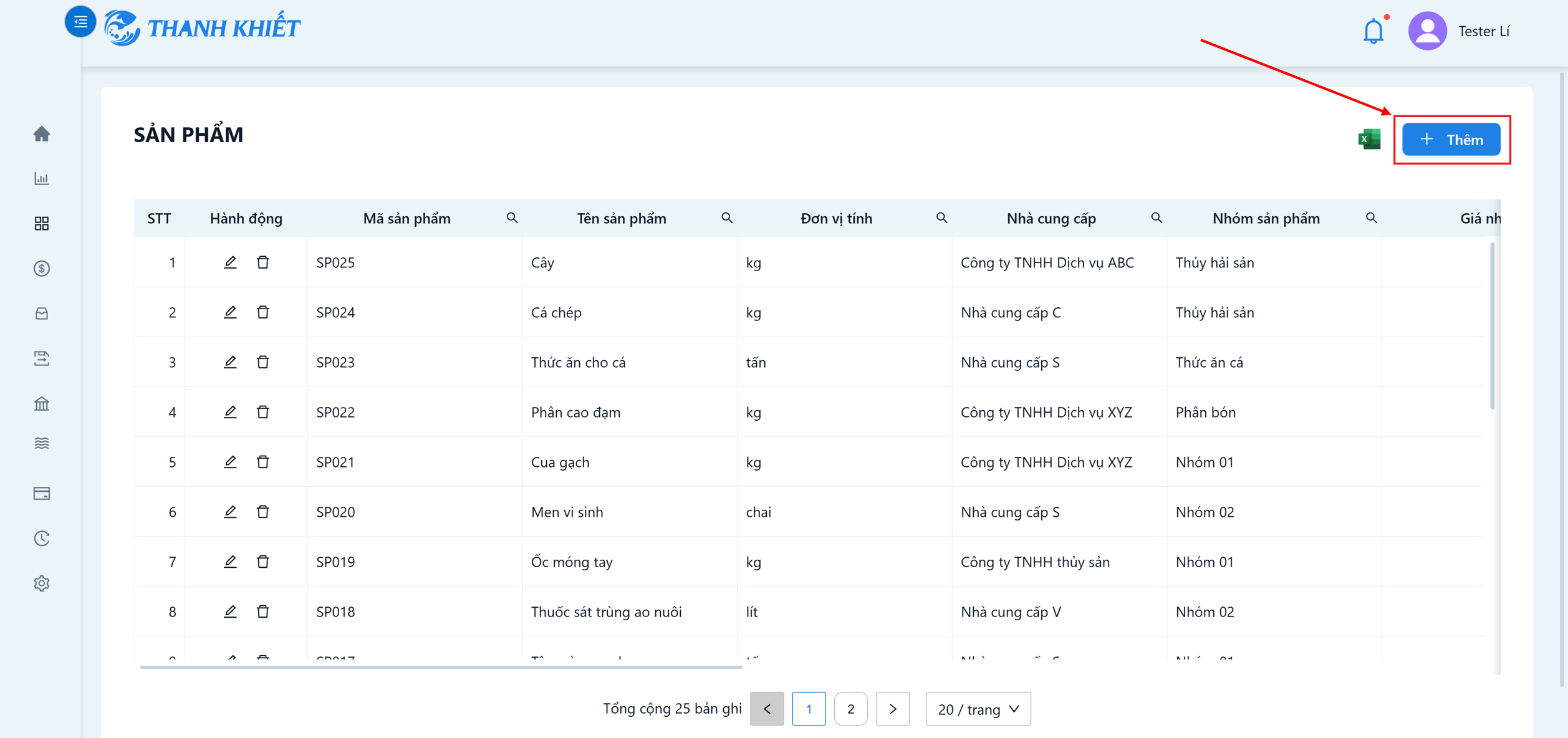Open the Tester Lí user avatar

pyautogui.click(x=1427, y=31)
